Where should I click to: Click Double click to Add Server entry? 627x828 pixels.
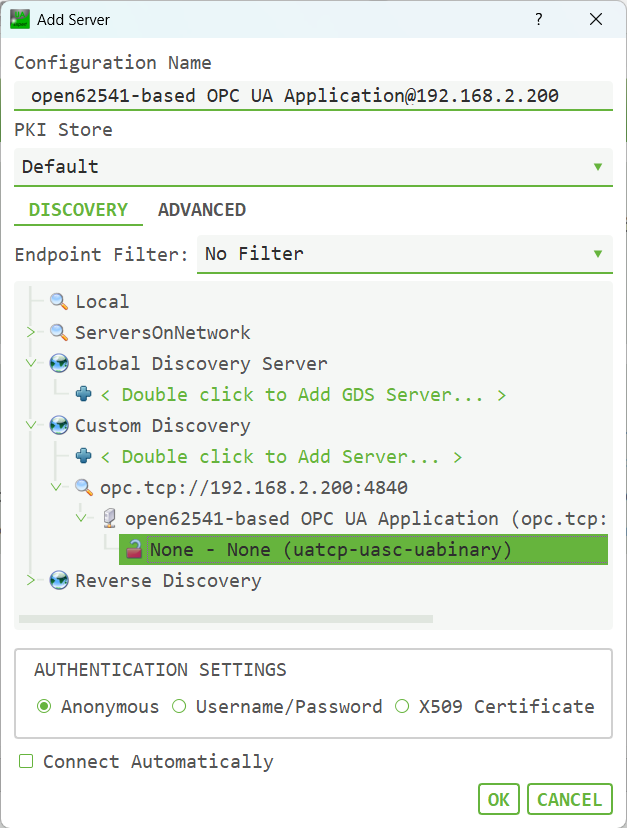tap(281, 456)
